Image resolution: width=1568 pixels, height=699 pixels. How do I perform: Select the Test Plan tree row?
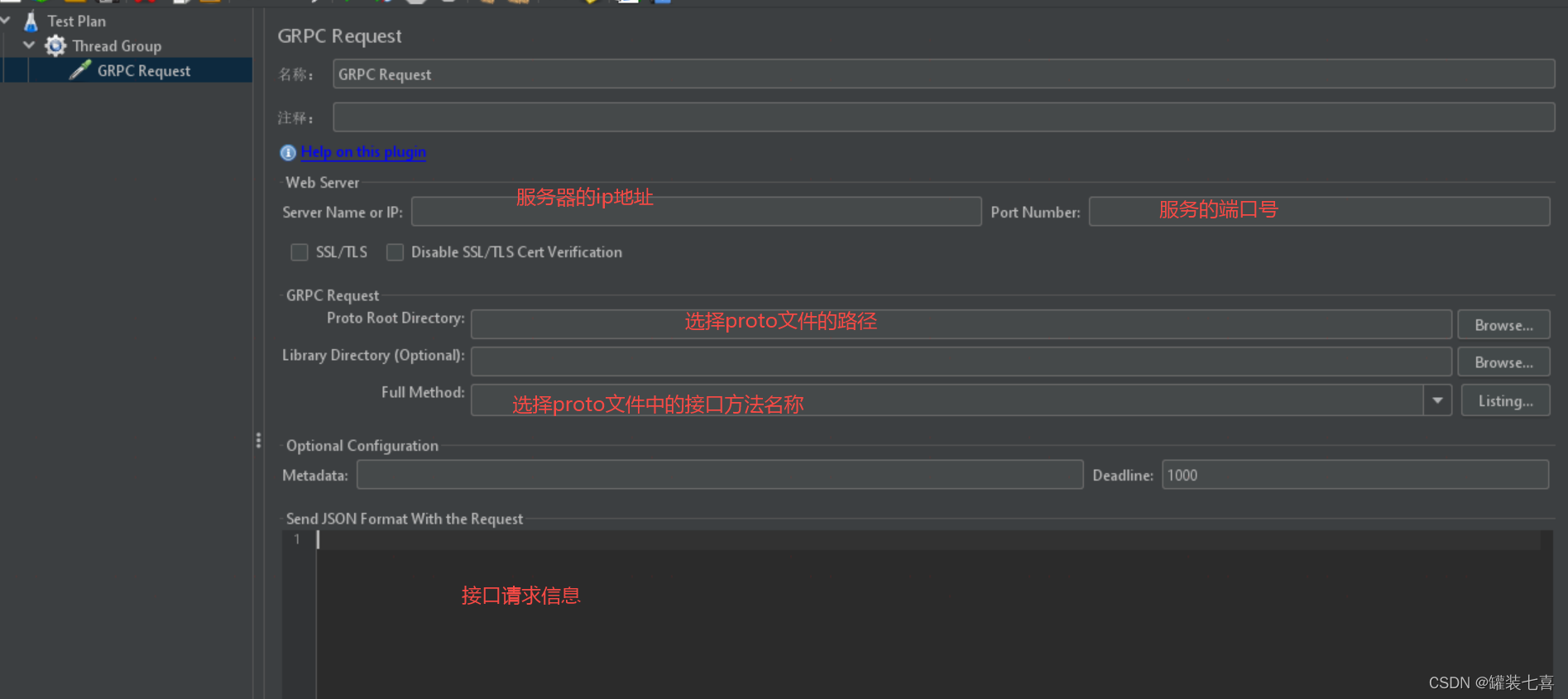[x=76, y=21]
